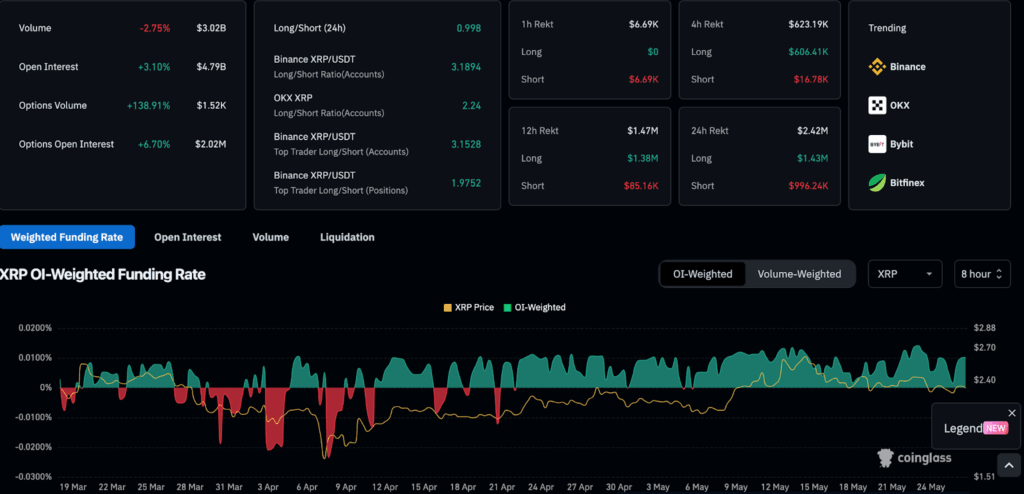
Task: Click the 24h Long value $1.43M
Action: (812, 158)
